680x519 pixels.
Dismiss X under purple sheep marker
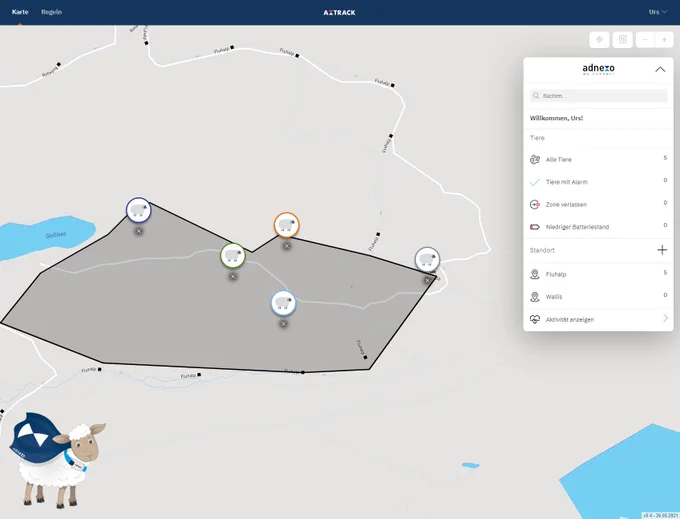click(x=139, y=231)
